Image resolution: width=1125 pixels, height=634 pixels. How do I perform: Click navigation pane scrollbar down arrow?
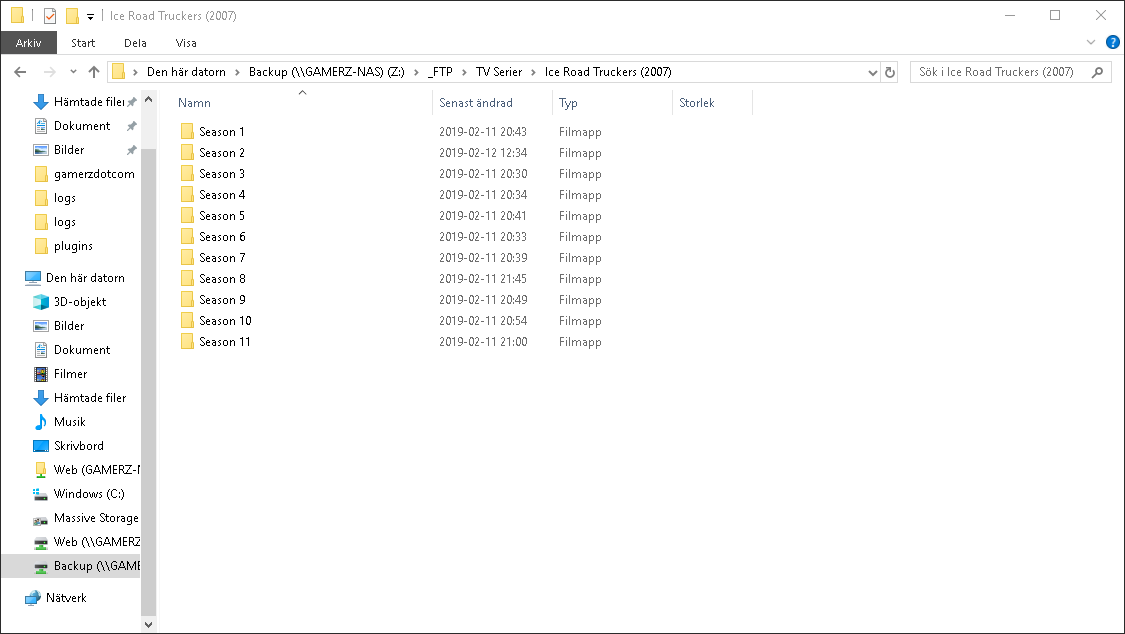click(x=149, y=625)
